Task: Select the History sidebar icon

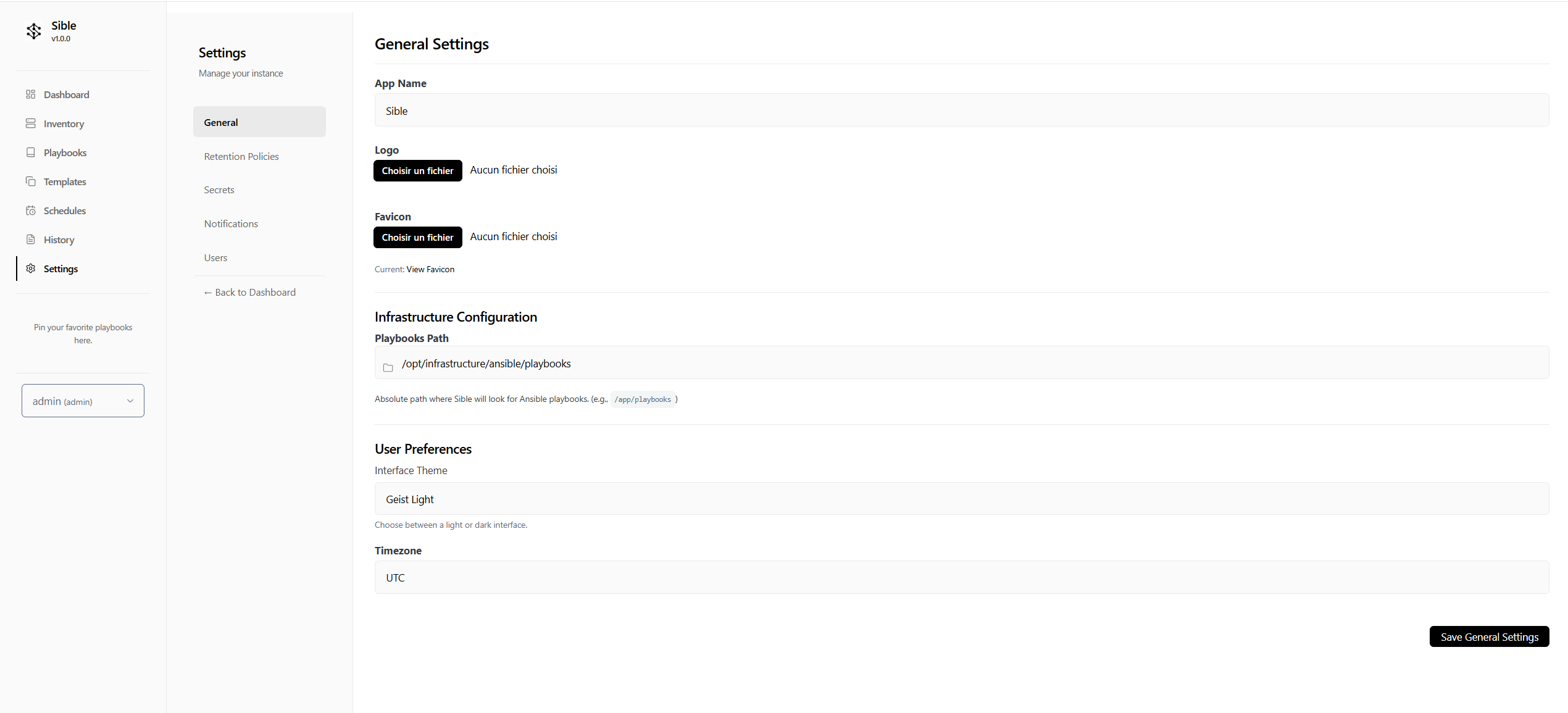Action: coord(30,240)
